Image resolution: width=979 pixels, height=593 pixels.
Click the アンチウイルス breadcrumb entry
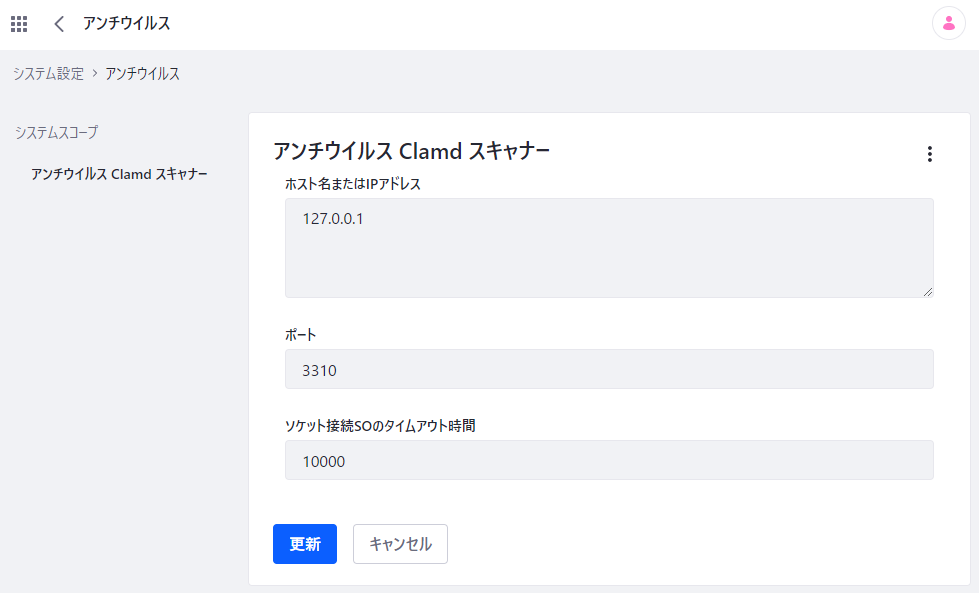click(142, 74)
